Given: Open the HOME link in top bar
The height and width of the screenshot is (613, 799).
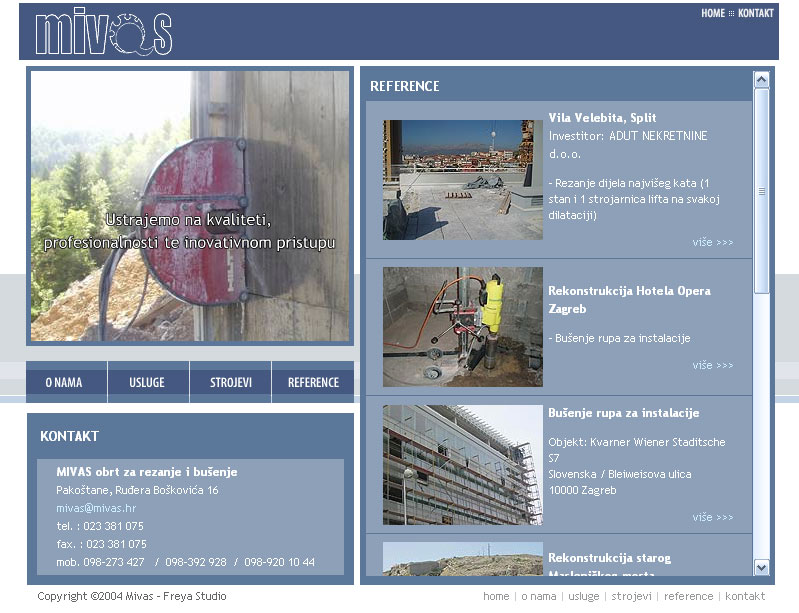Looking at the screenshot, I should click(x=712, y=14).
